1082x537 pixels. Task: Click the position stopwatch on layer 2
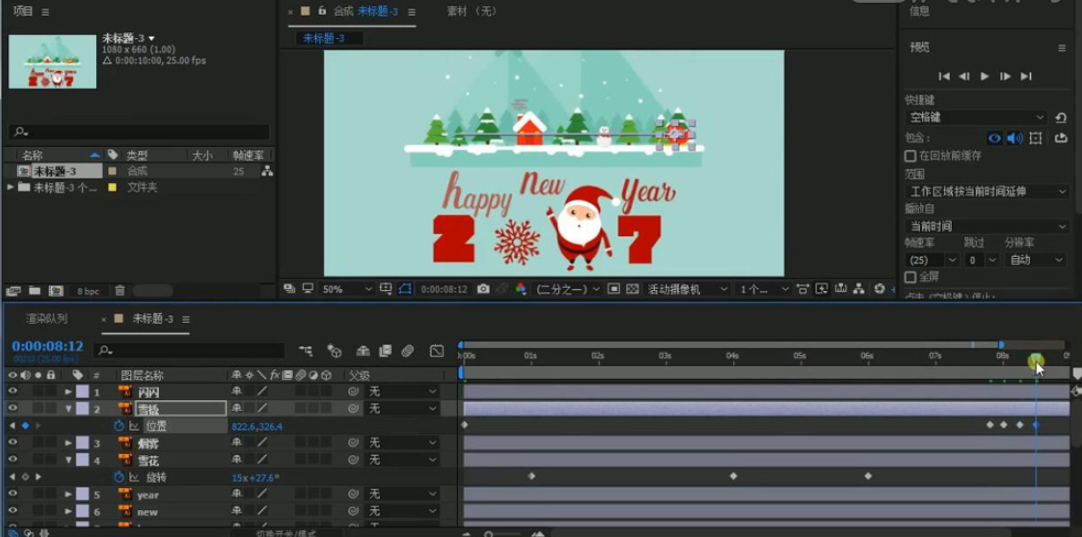tap(119, 426)
